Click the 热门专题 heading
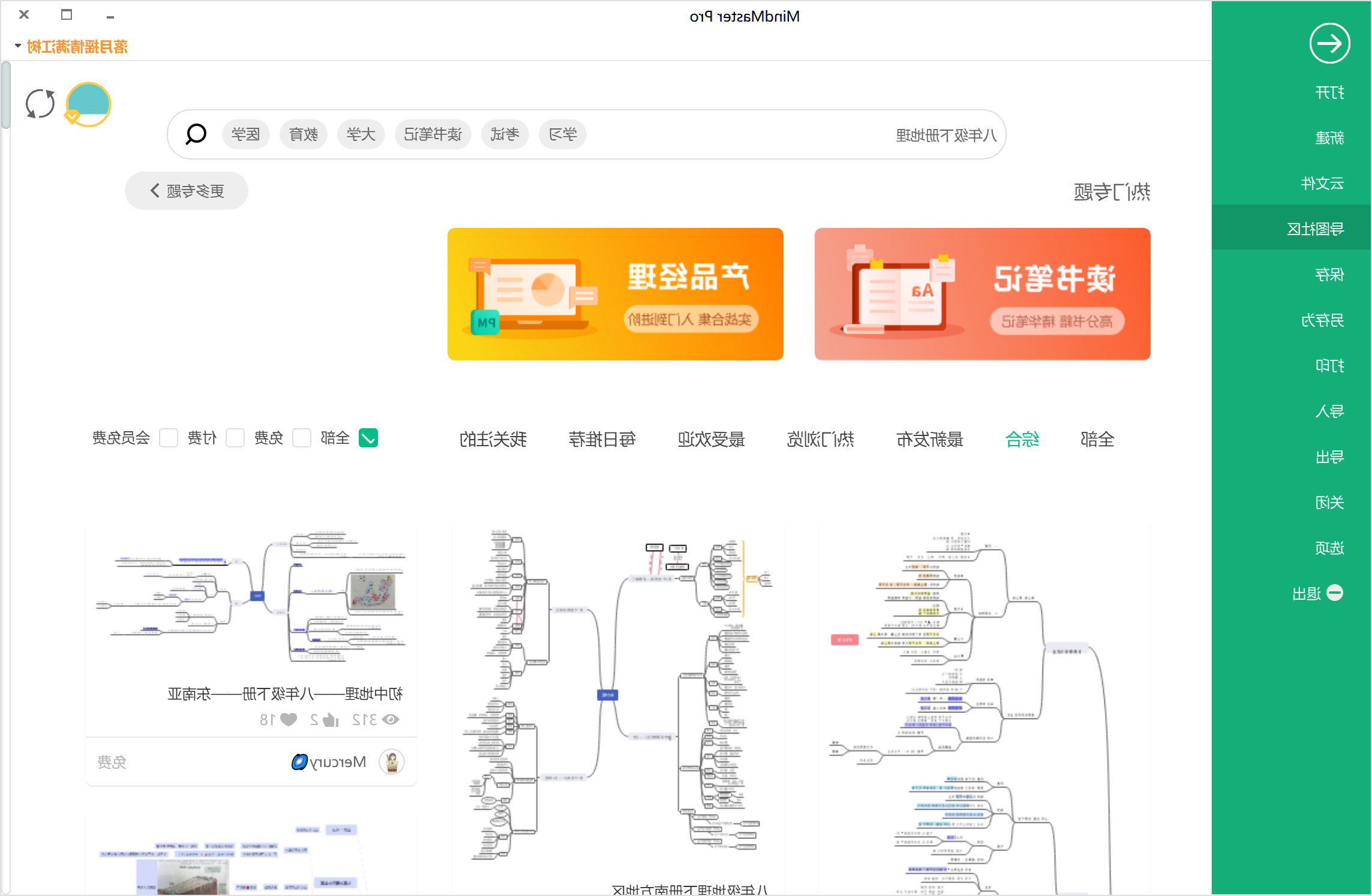 1112,192
